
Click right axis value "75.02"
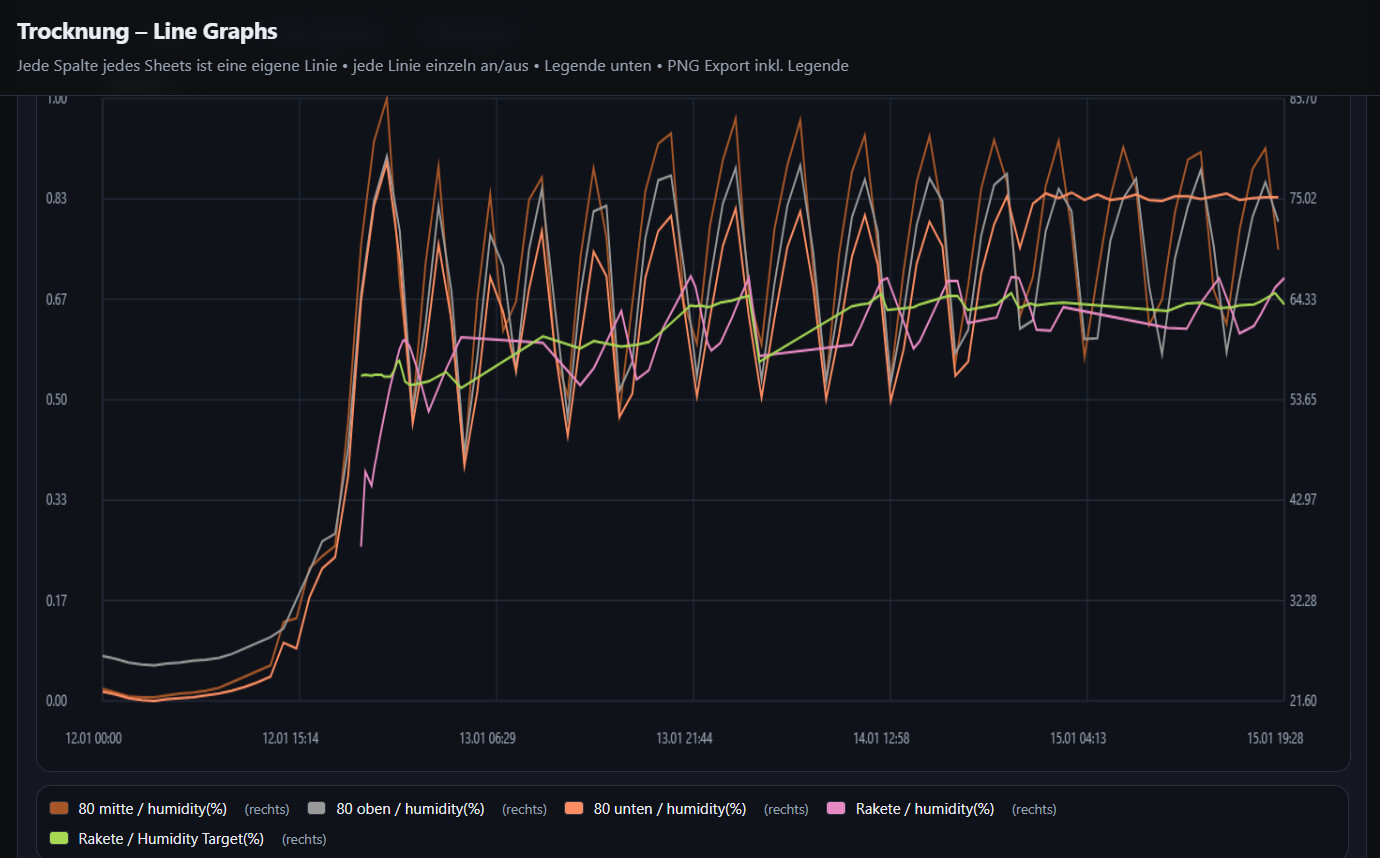pyautogui.click(x=1303, y=199)
